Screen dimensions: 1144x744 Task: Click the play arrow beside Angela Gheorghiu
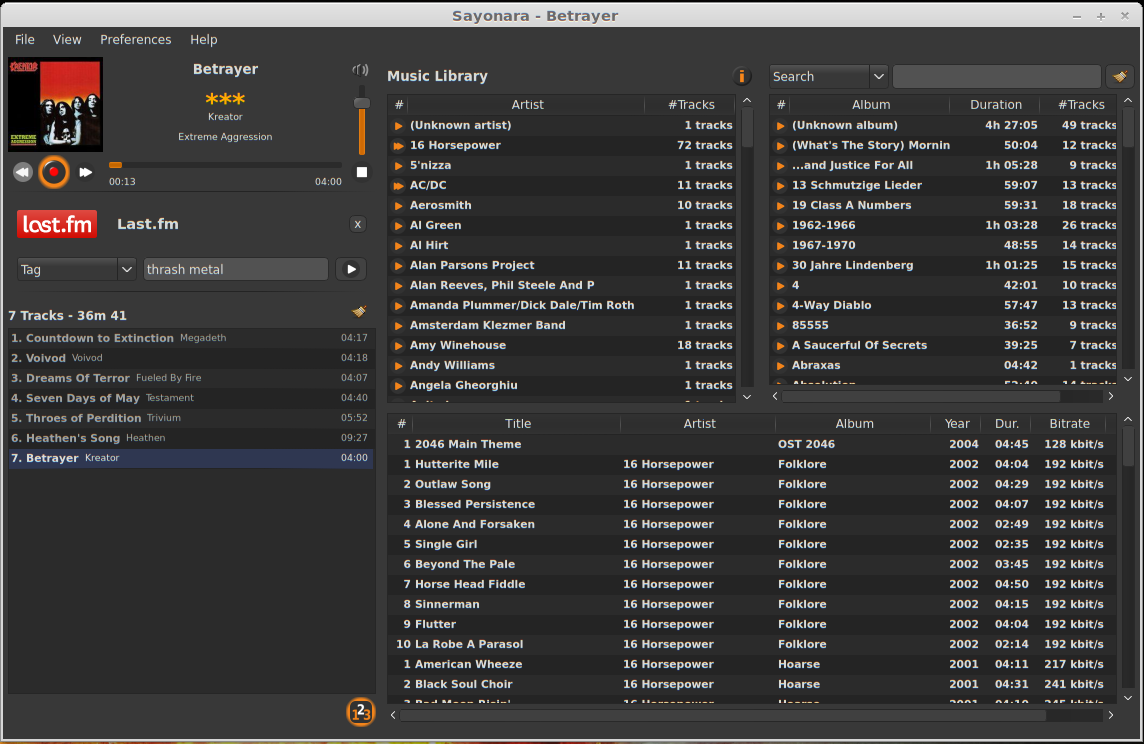399,386
